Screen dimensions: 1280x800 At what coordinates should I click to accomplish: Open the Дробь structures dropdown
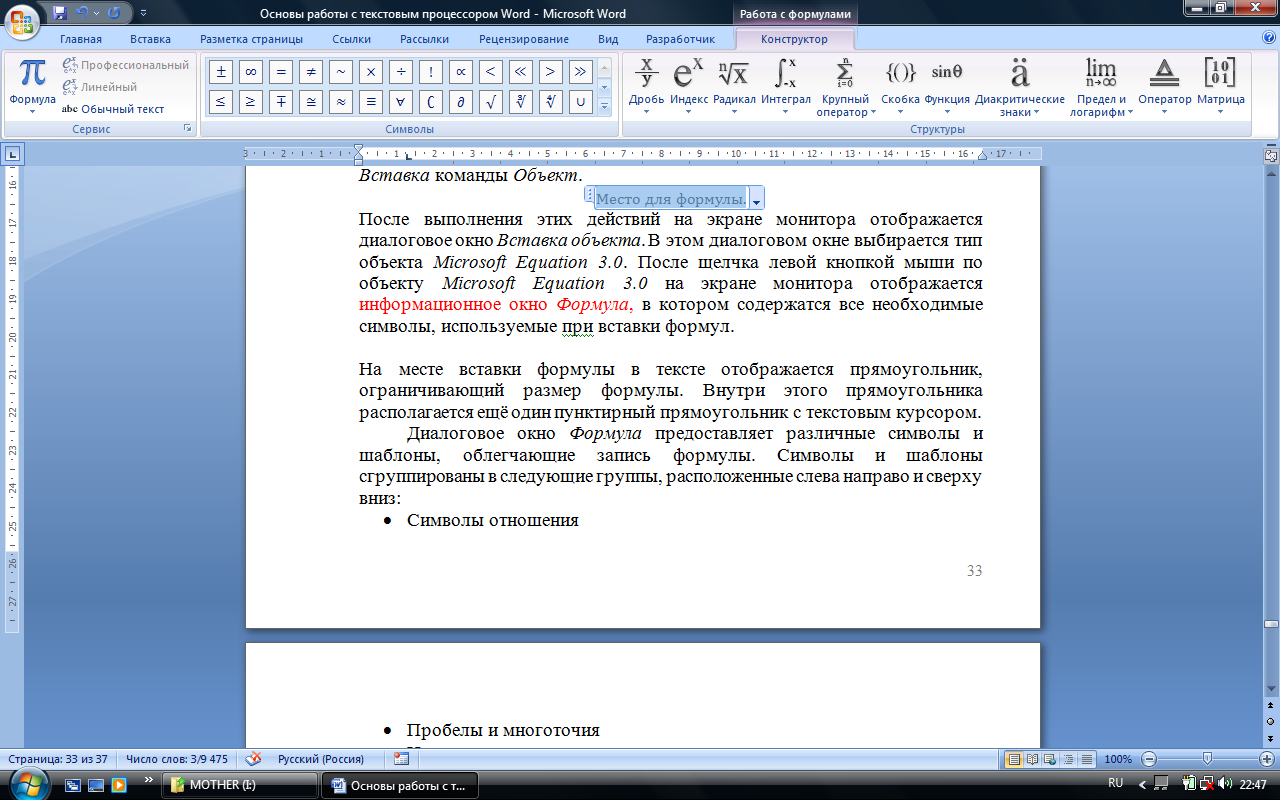click(646, 88)
